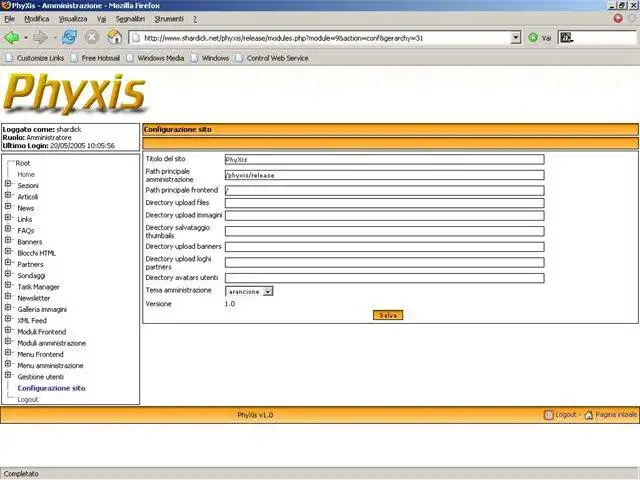
Task: Focus the Directory avatars utenti field
Action: 384,278
